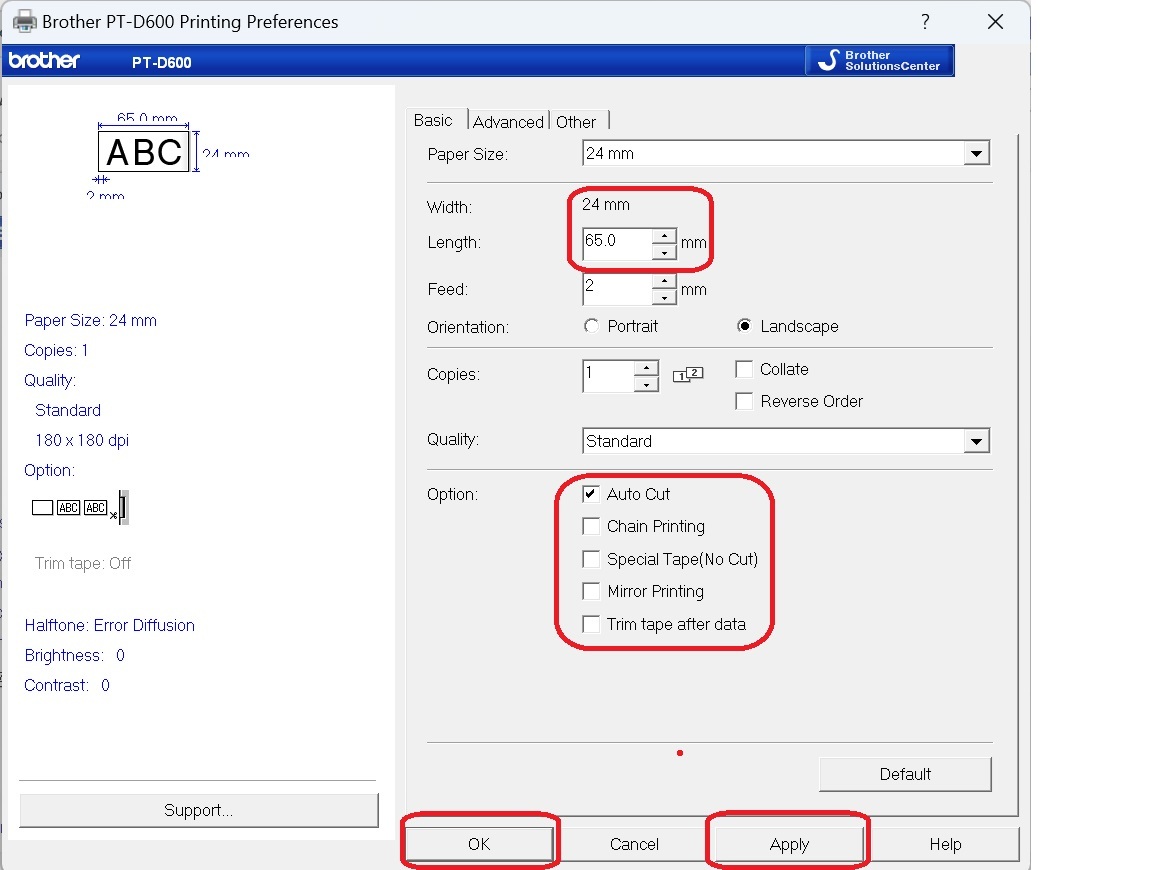Screen dimensions: 1152x870
Task: Click the tape cut option preview icon
Action: (80, 508)
